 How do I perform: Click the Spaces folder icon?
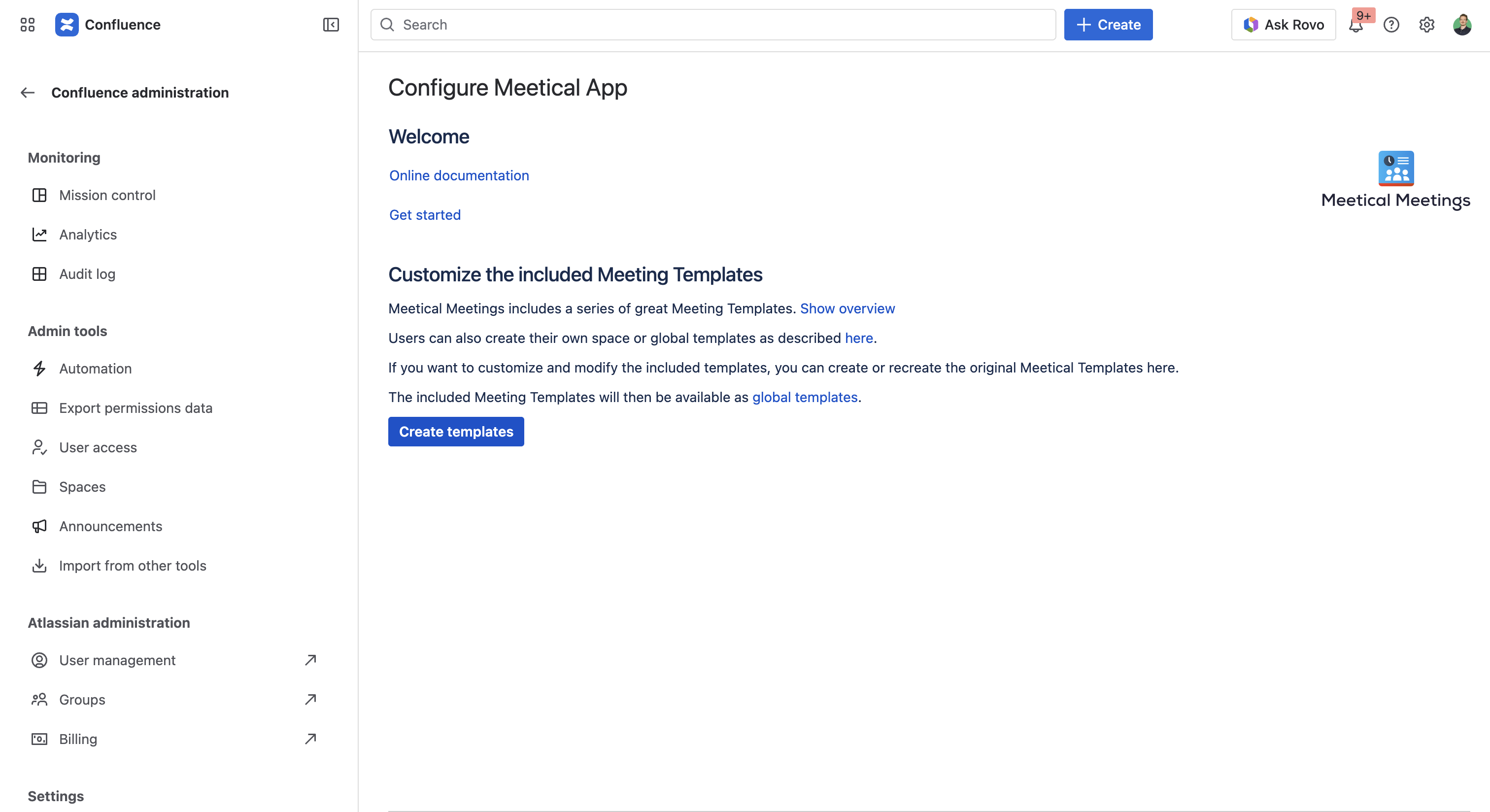pos(39,486)
